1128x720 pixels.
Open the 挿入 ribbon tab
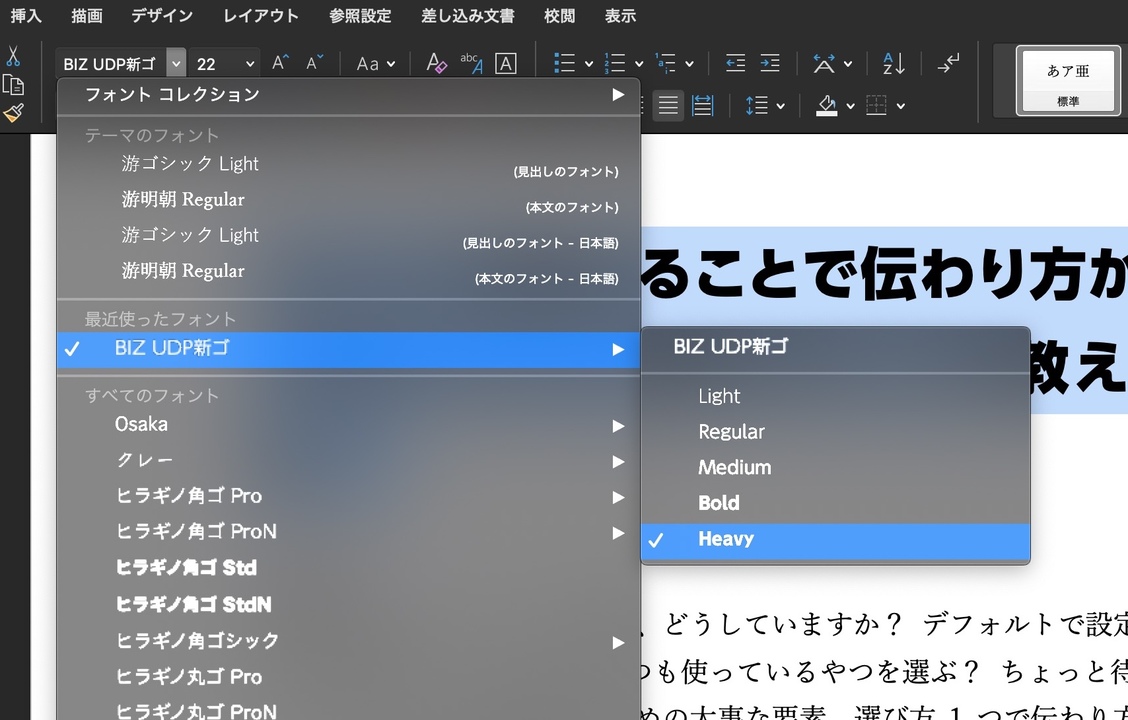point(26,16)
